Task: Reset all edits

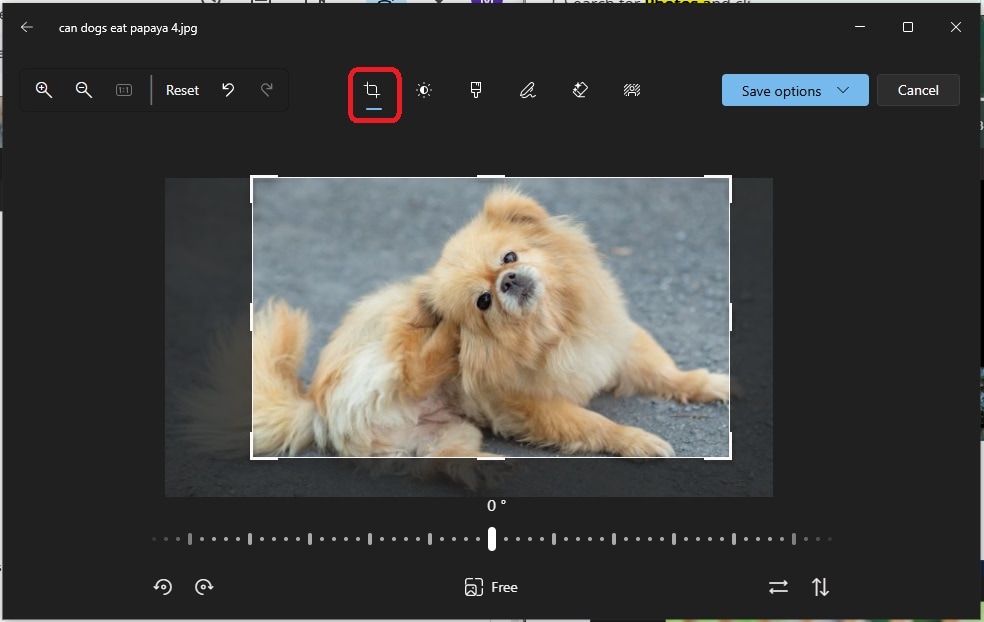Action: click(x=182, y=90)
